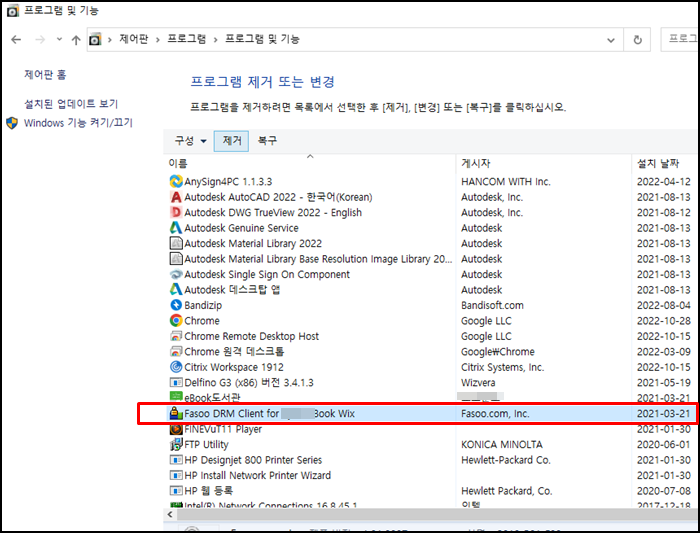The height and width of the screenshot is (533, 700).
Task: Click the 제거 uninstall button
Action: pyautogui.click(x=231, y=141)
